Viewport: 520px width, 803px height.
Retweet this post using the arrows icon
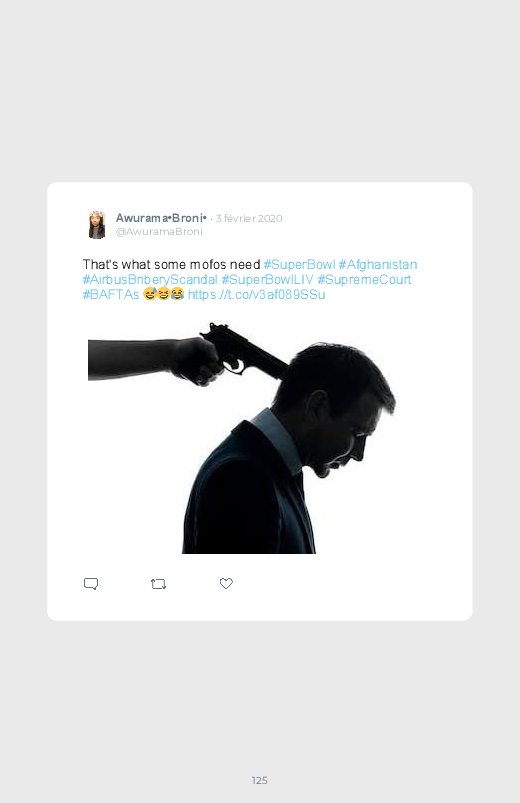158,584
